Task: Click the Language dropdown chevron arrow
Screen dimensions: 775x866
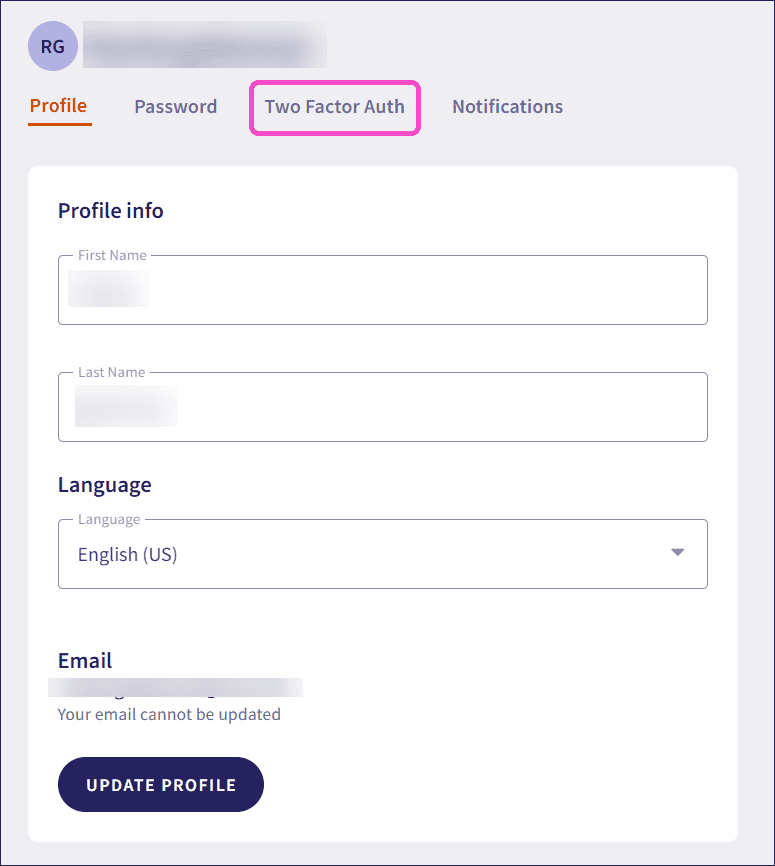Action: (x=678, y=551)
